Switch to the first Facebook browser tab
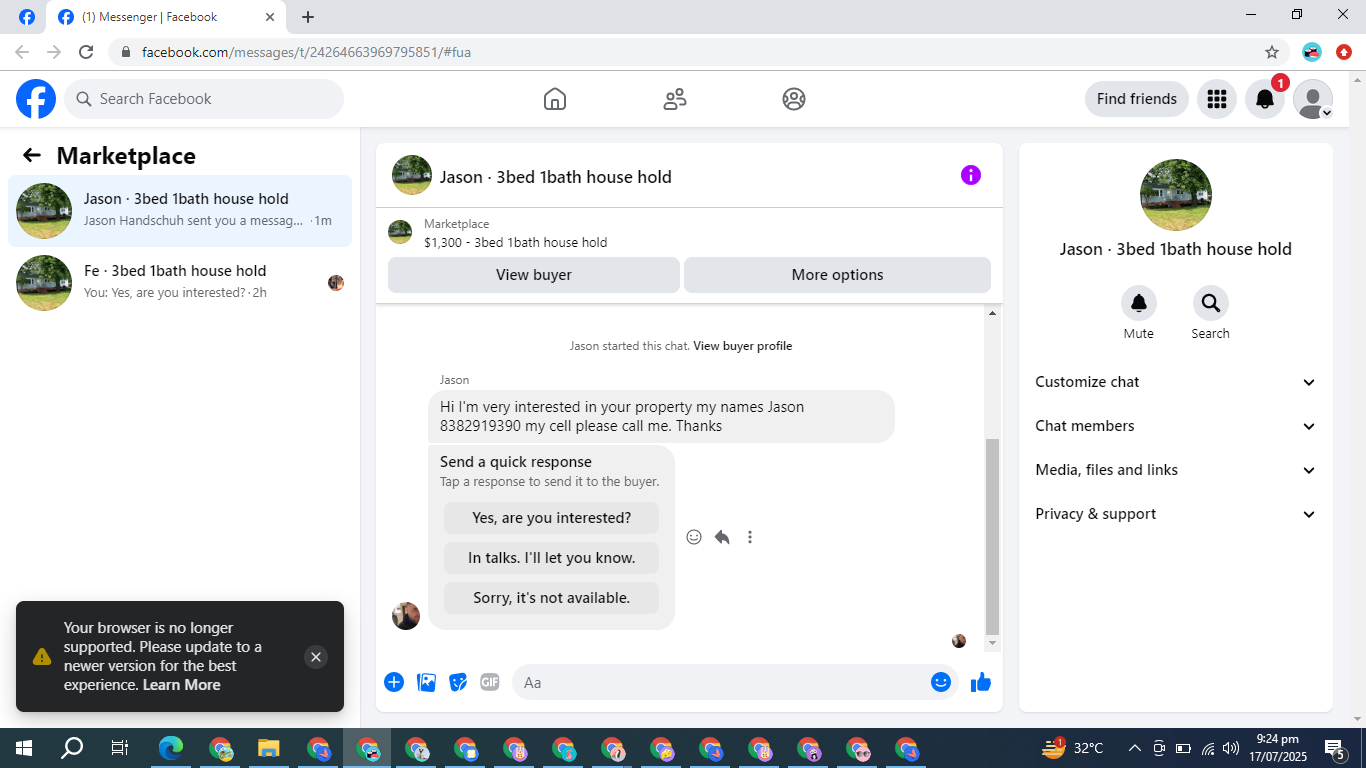 click(27, 17)
